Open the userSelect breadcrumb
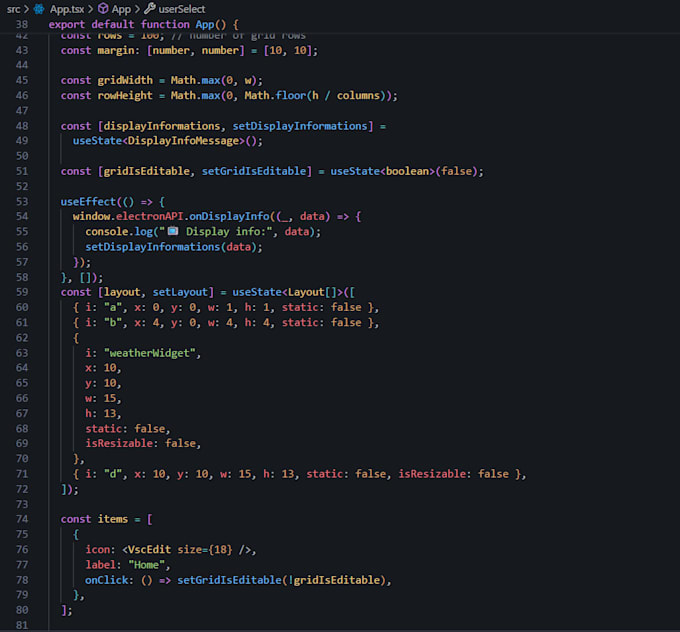The width and height of the screenshot is (680, 632). 182,9
